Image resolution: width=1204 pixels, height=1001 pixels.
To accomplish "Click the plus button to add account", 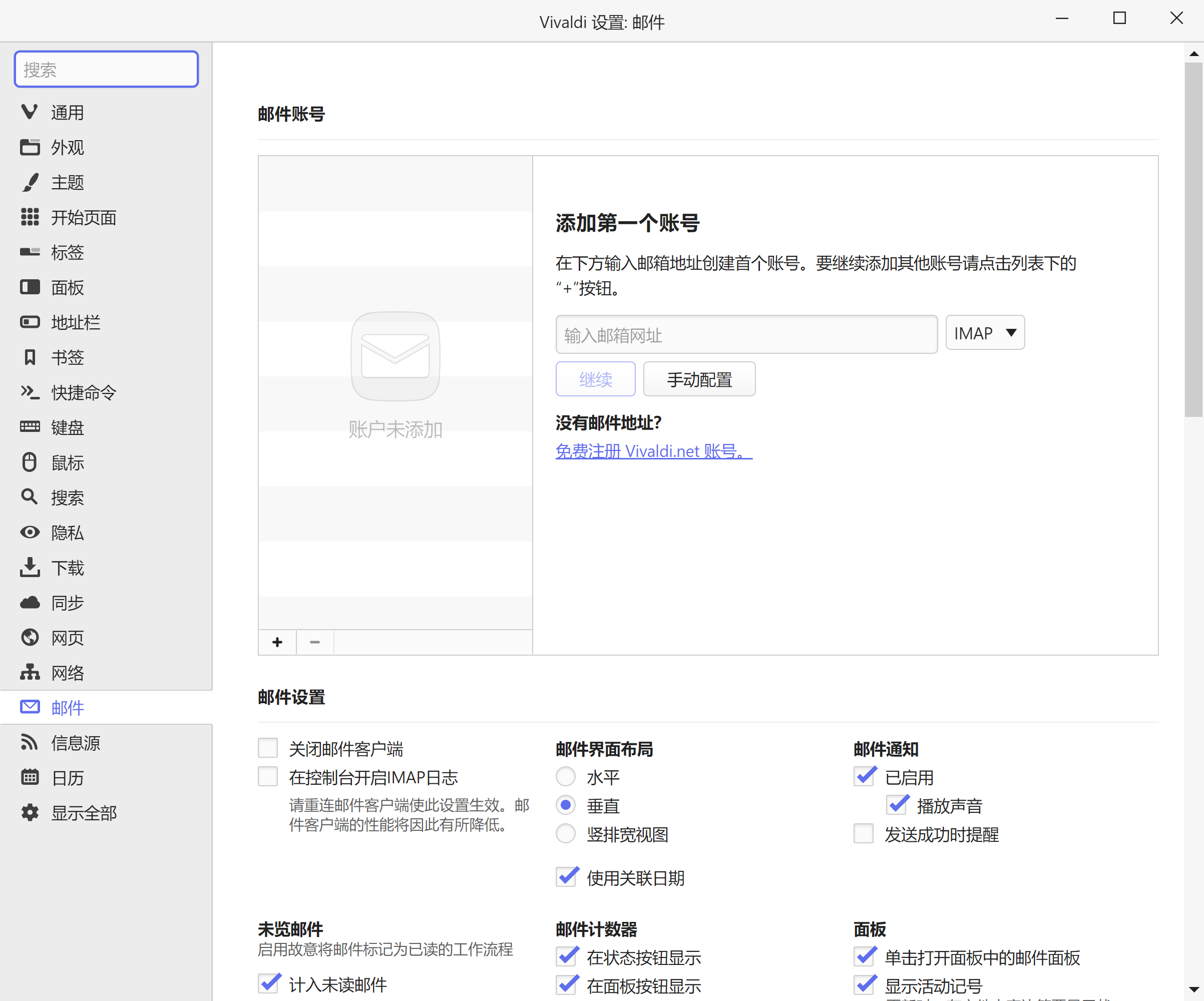I will coord(277,642).
